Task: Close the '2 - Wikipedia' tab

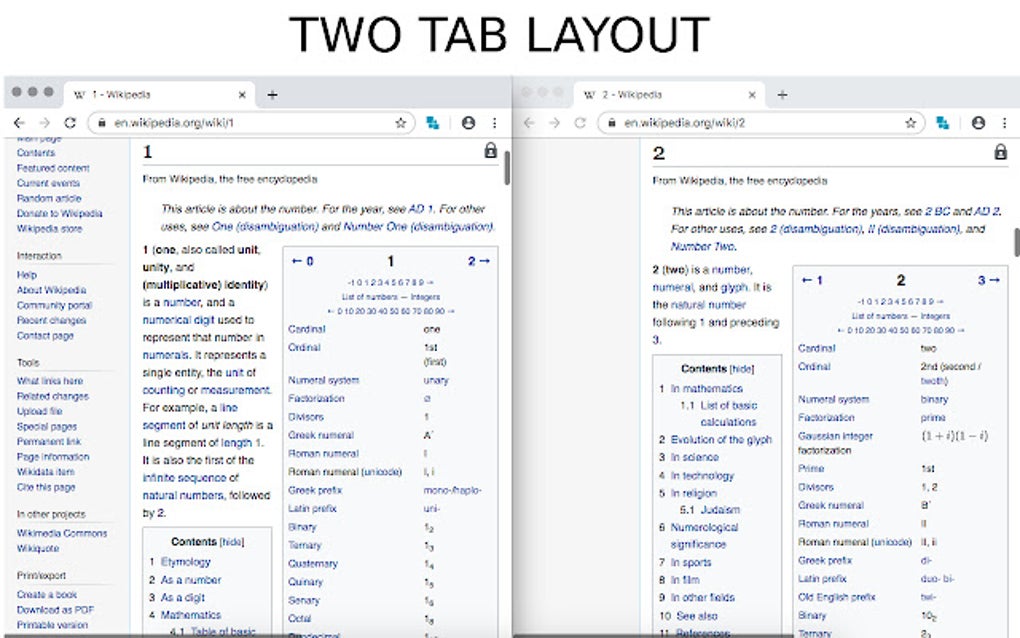Action: (x=752, y=95)
